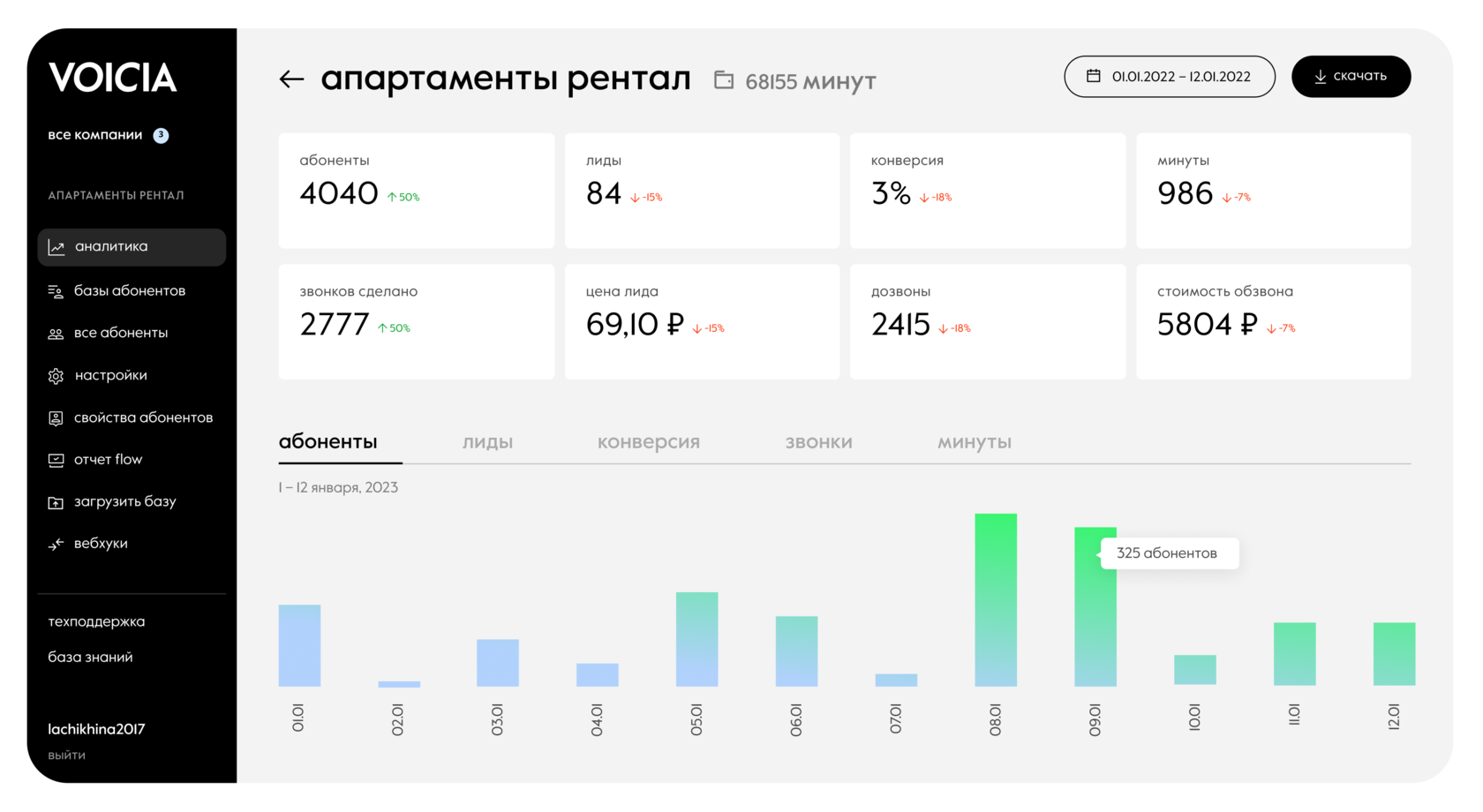The image size is (1483, 812).
Task: Click the wallet icon before 68155 минут
Action: pyautogui.click(x=724, y=80)
